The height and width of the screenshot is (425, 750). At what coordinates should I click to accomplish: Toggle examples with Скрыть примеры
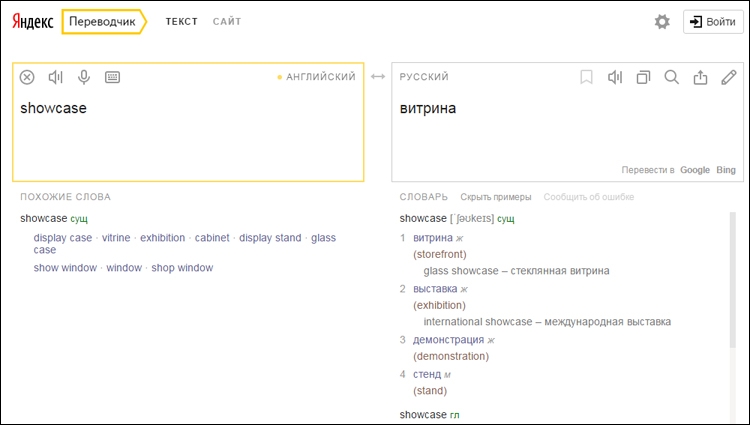tap(496, 197)
